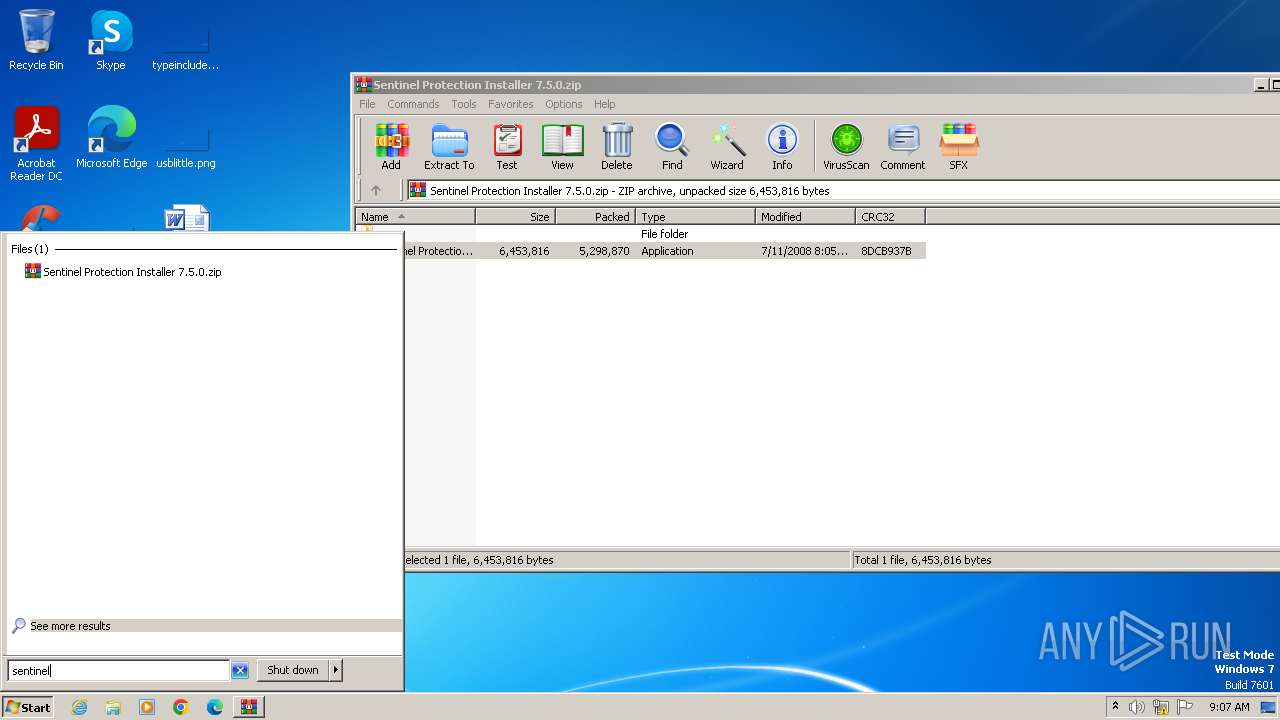Click See more results link

point(70,626)
